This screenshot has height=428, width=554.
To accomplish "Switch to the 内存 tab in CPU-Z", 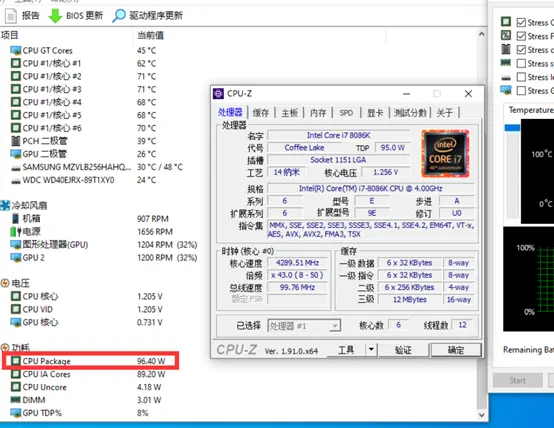I will [318, 113].
